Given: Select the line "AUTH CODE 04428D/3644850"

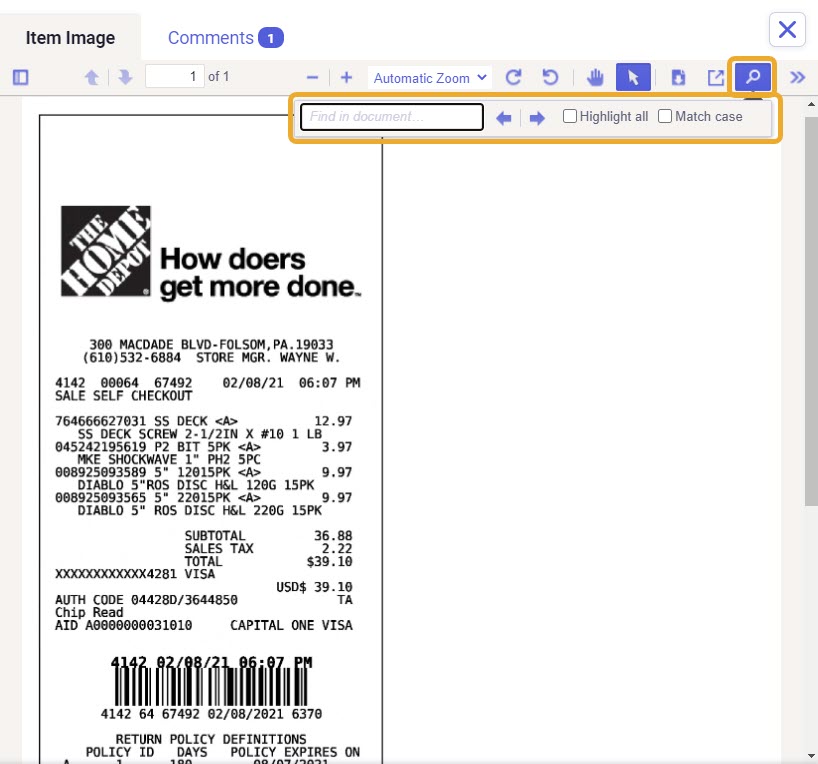Looking at the screenshot, I should (x=146, y=600).
